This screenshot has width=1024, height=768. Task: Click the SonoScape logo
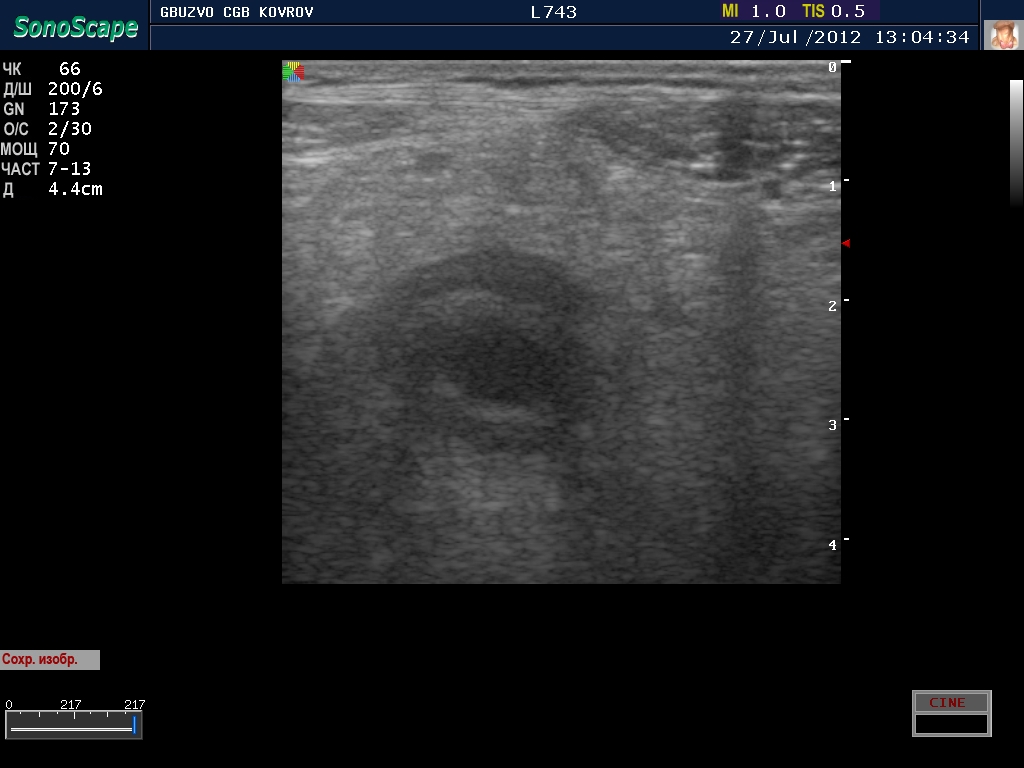click(x=75, y=27)
